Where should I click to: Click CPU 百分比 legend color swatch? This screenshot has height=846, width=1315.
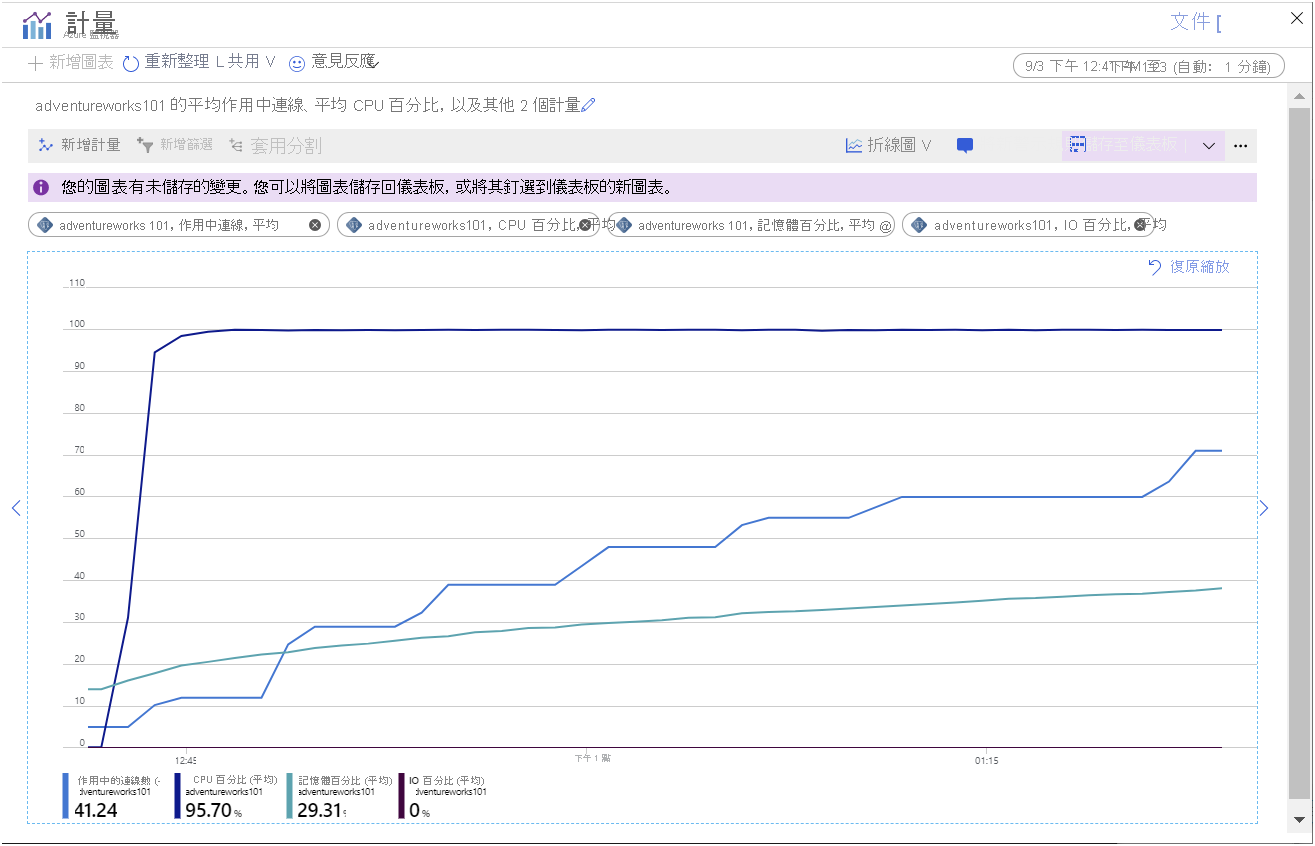178,795
